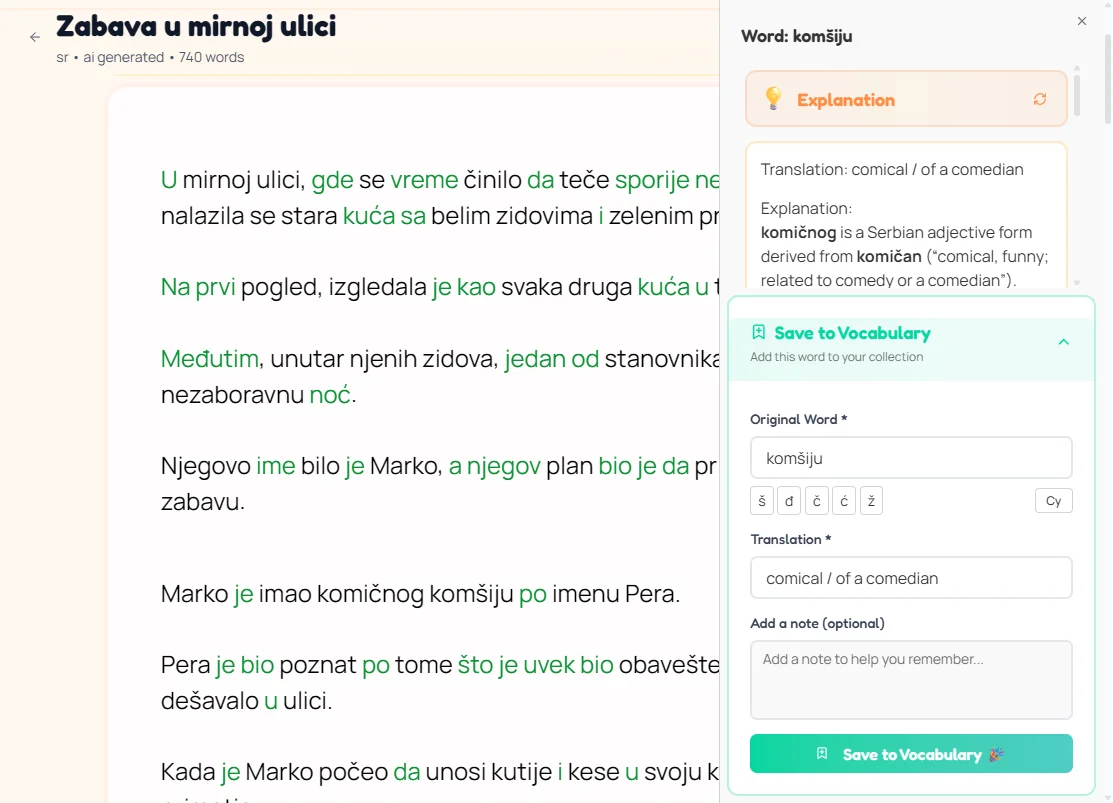
Task: Insert the đ special character
Action: pyautogui.click(x=789, y=500)
